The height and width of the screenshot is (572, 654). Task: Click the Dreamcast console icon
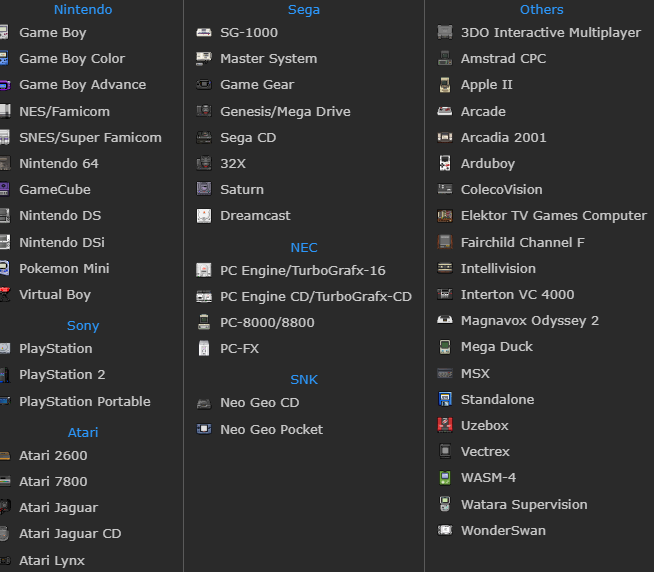204,216
